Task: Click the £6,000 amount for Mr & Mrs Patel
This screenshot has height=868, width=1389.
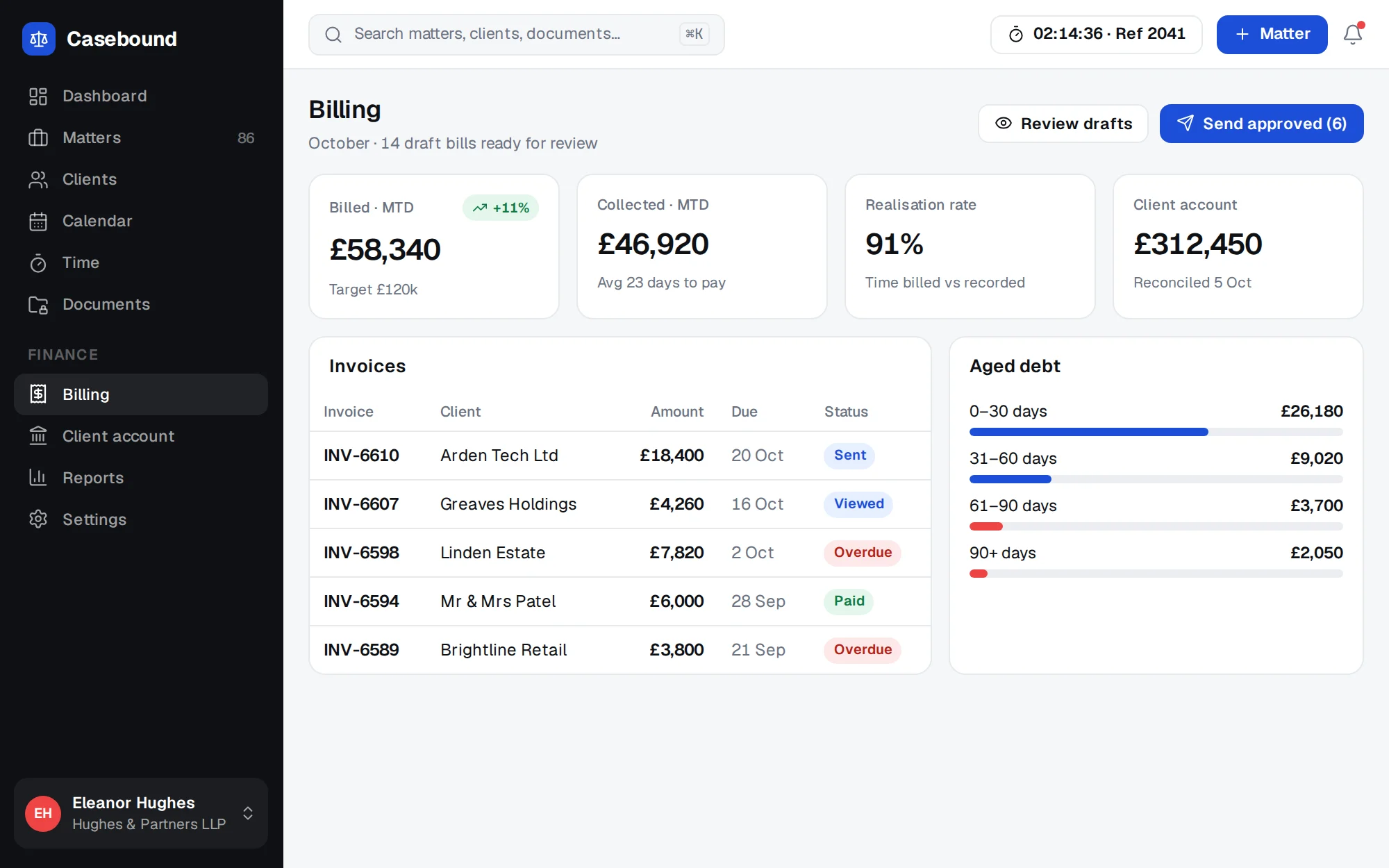Action: coord(676,601)
